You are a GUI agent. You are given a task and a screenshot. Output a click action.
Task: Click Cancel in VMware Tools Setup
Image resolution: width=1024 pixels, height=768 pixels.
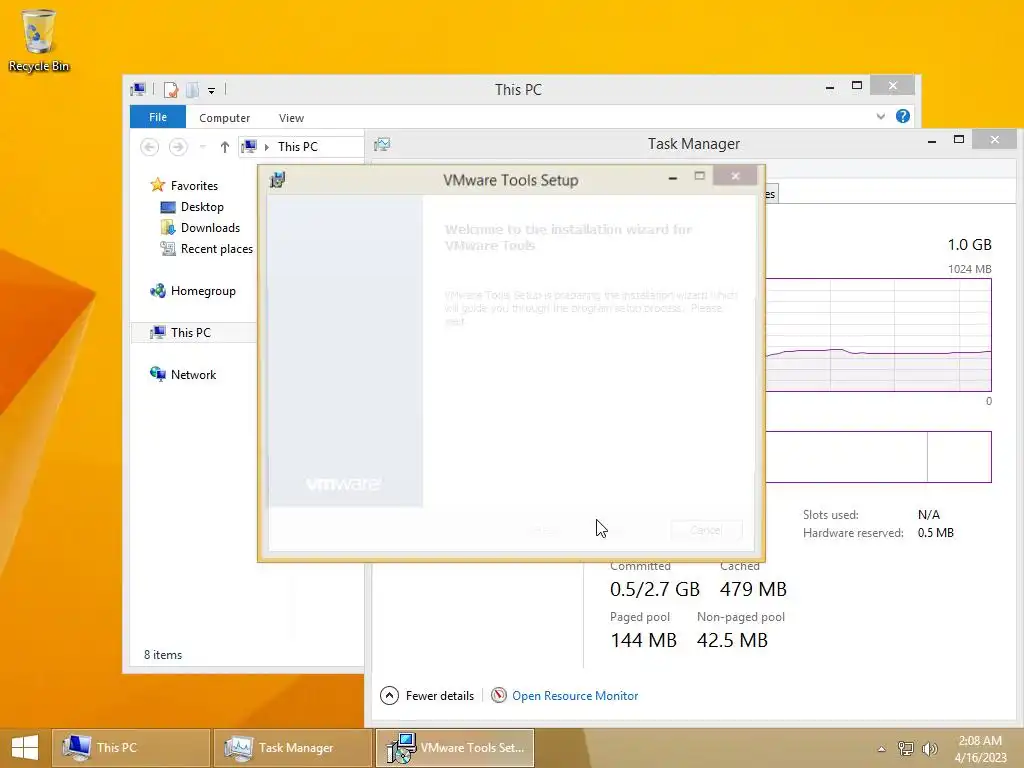(x=706, y=530)
